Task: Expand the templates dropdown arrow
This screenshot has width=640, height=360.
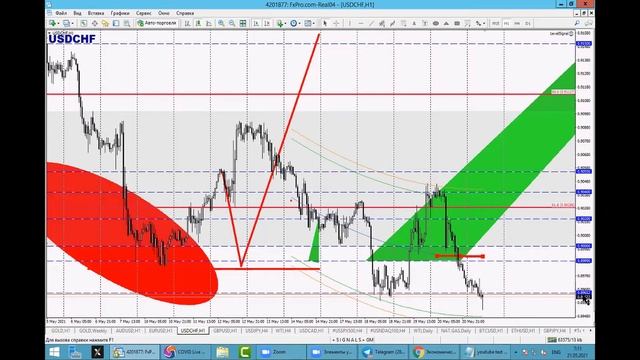Action: tap(313, 24)
